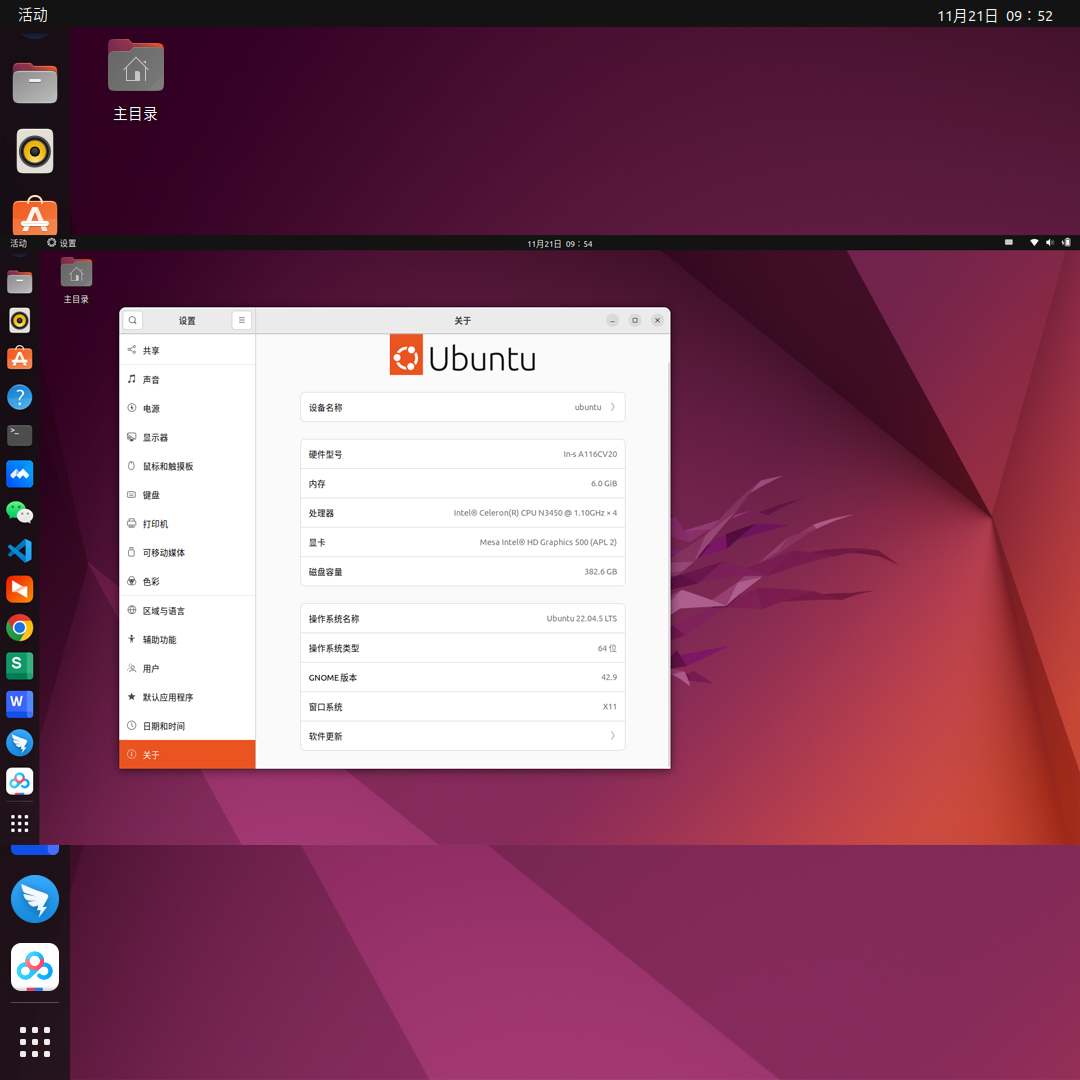
Task: Open the large home folder desktop icon
Action: pos(136,65)
